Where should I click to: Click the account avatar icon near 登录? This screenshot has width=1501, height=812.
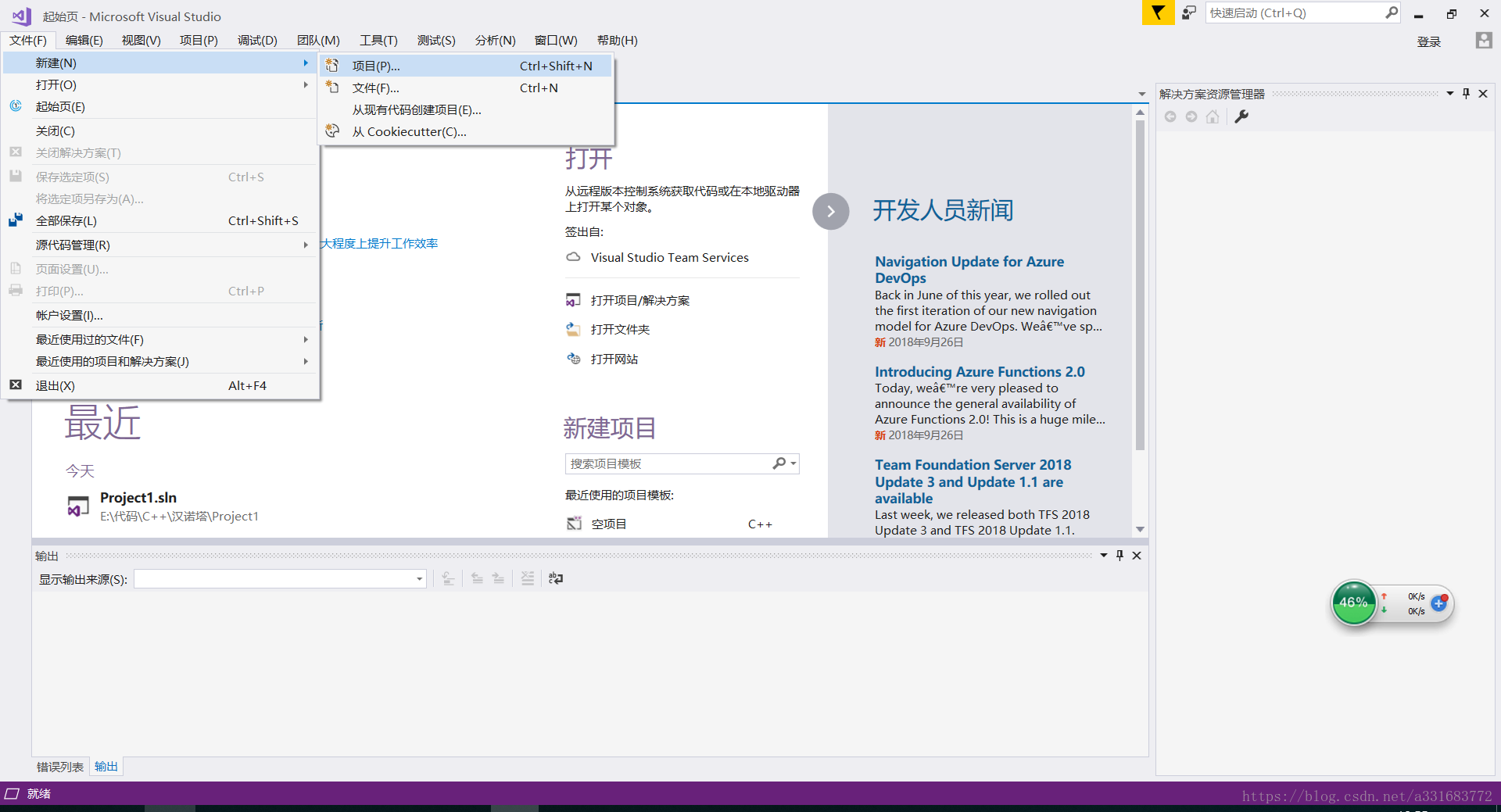(1483, 41)
